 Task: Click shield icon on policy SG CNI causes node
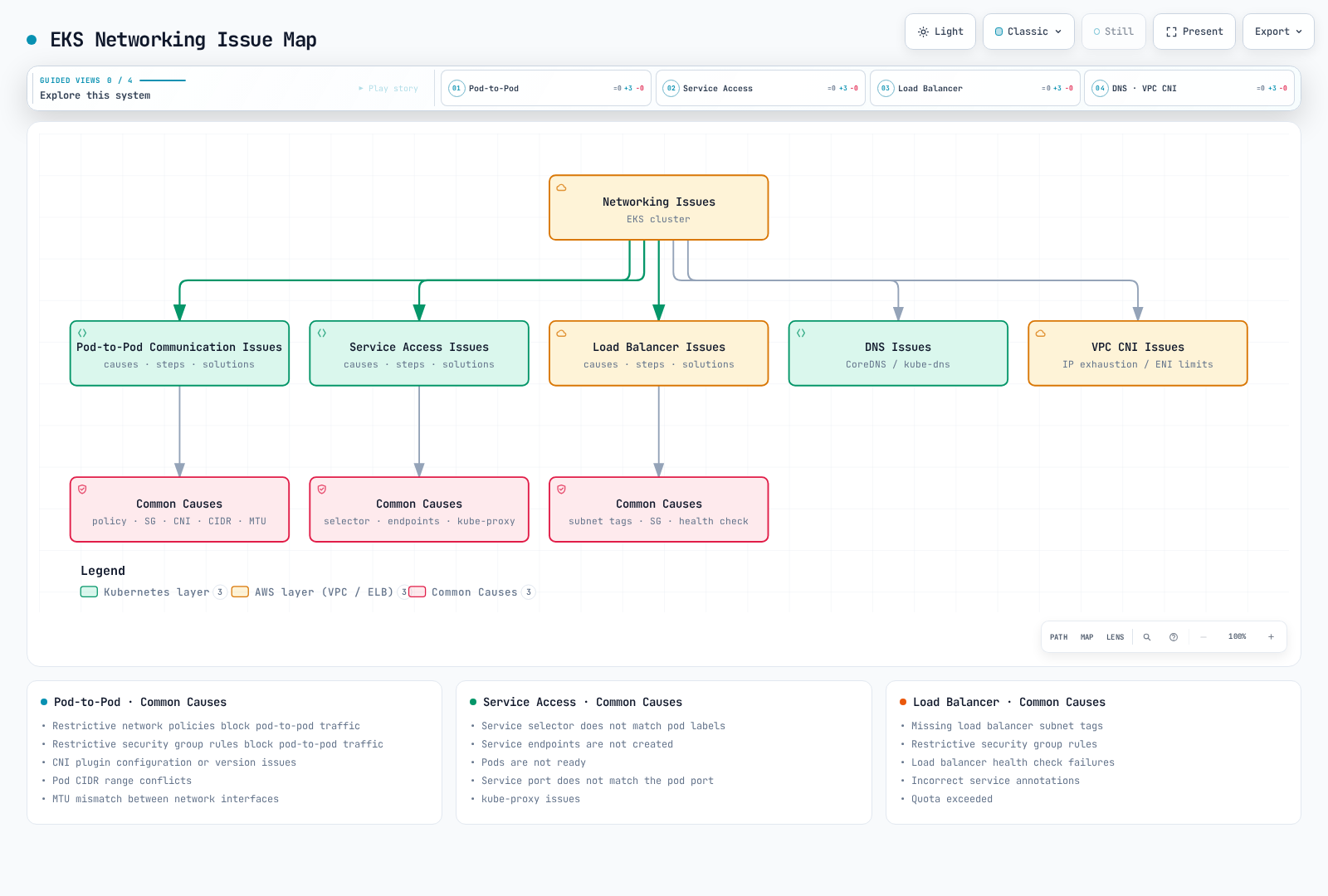click(82, 489)
